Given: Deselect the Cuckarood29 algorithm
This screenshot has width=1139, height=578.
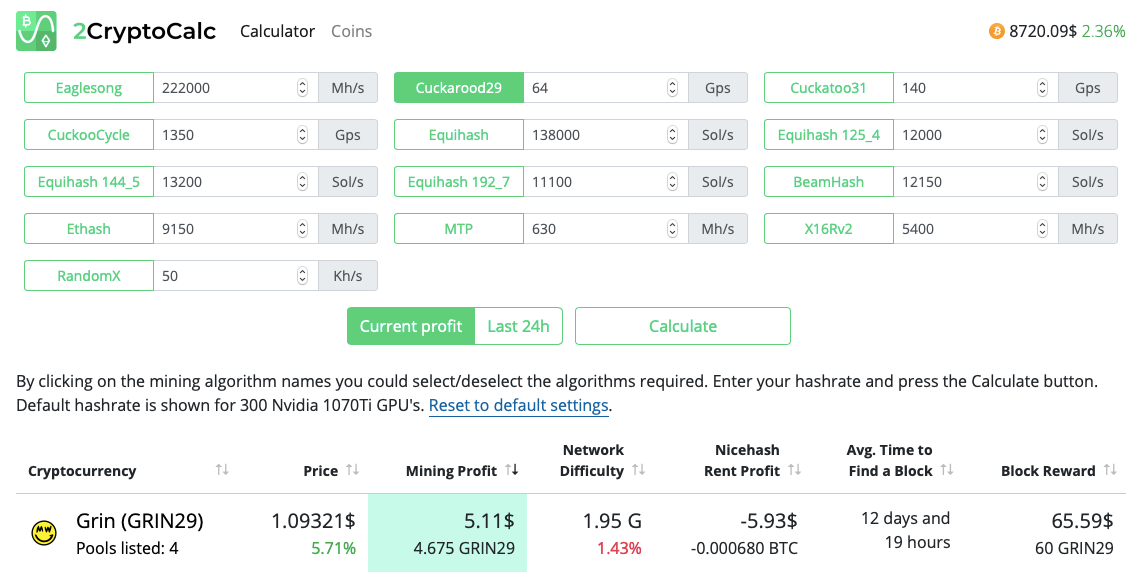Looking at the screenshot, I should tap(458, 88).
